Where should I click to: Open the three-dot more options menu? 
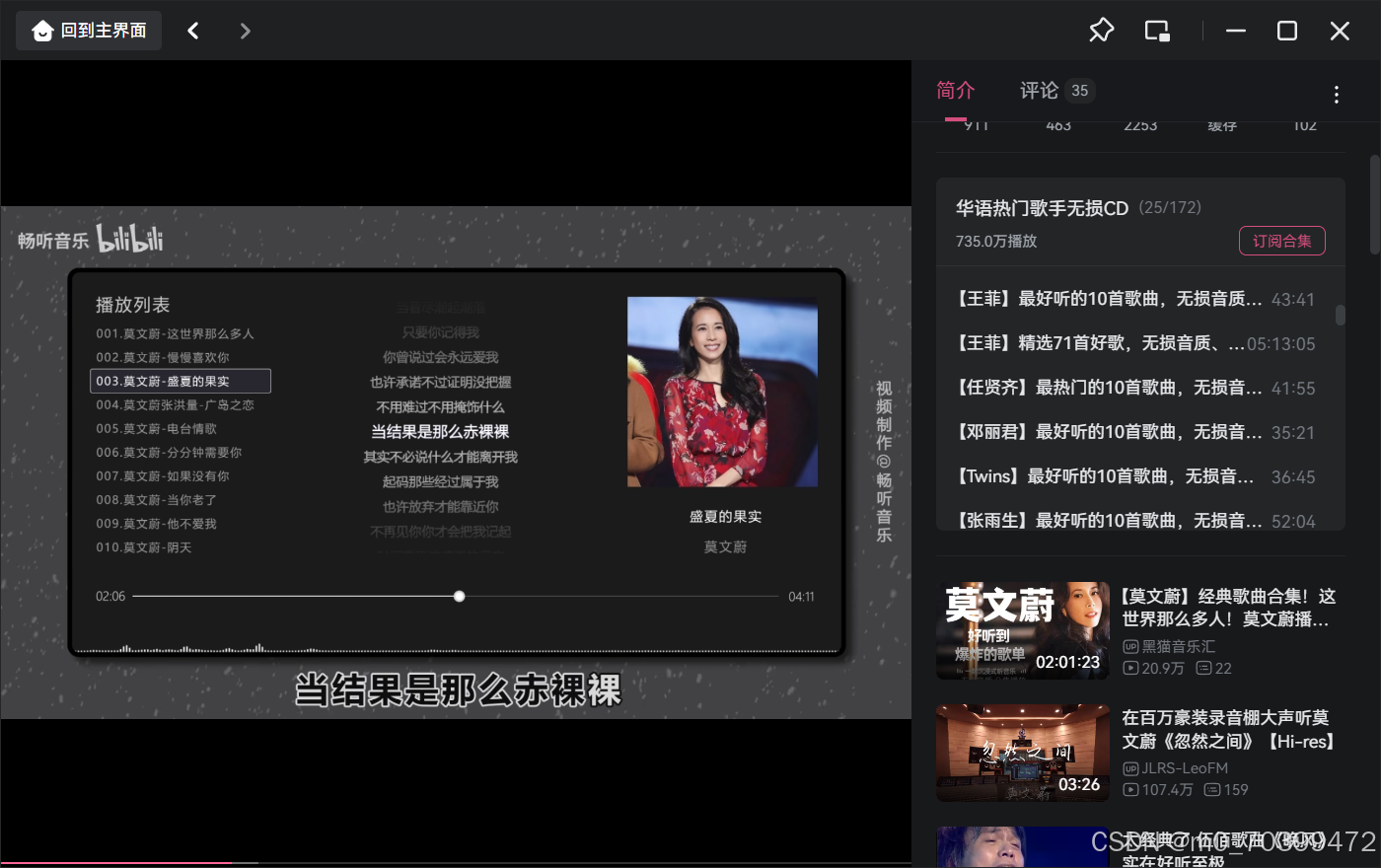pos(1337,95)
